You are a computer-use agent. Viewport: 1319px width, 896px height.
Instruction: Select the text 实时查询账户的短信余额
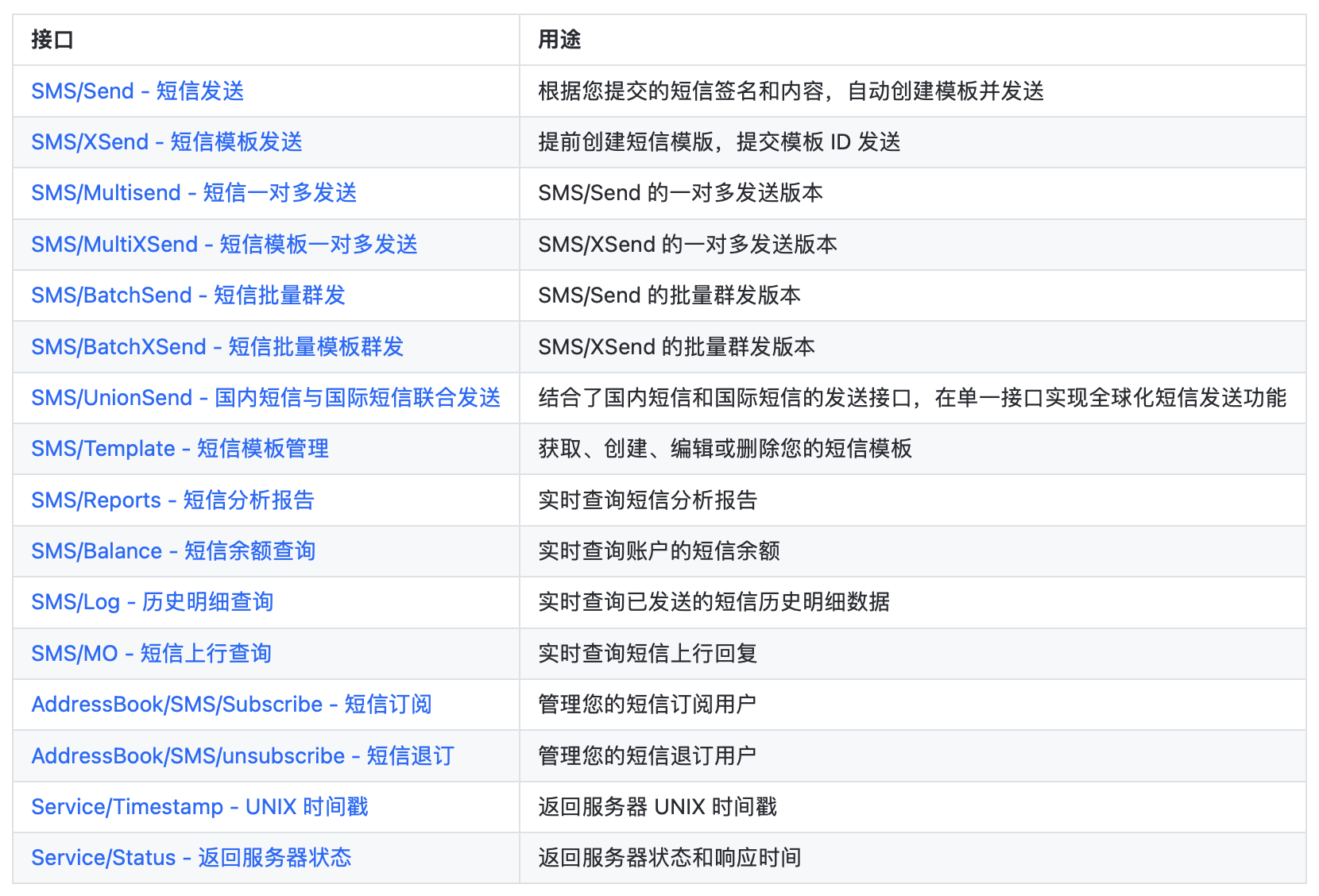(x=659, y=551)
